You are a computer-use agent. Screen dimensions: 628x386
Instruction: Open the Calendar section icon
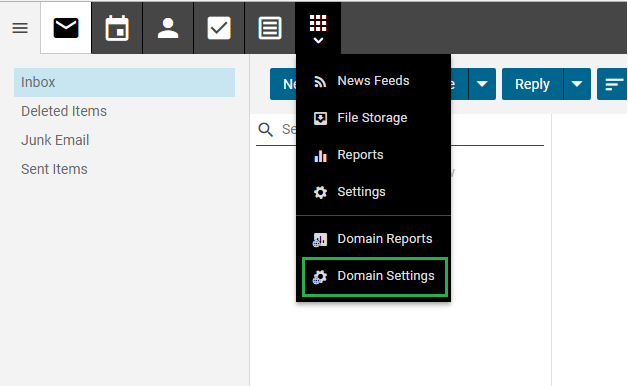coord(117,28)
